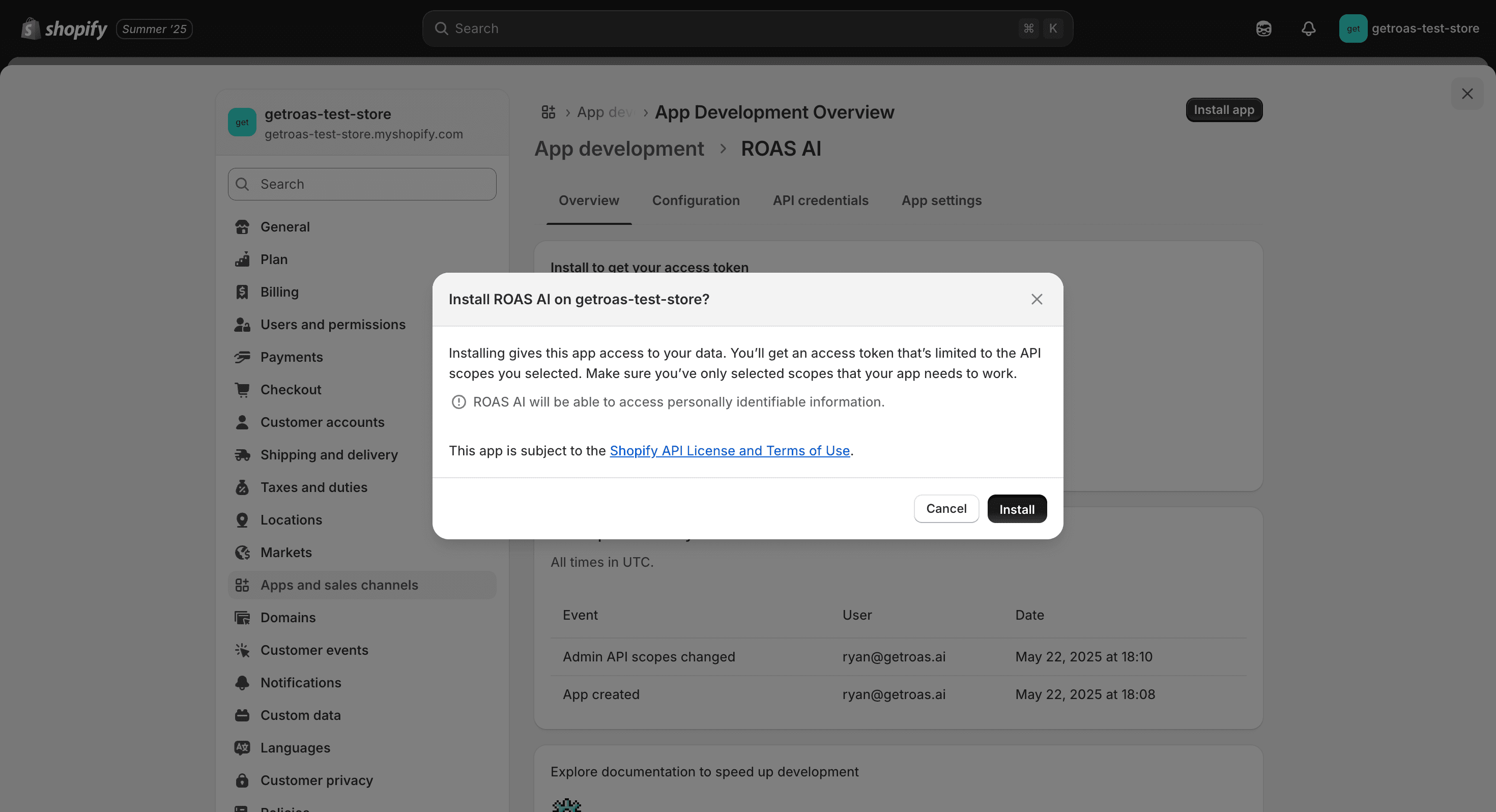Click the General settings store icon
The image size is (1496, 812).
[242, 226]
